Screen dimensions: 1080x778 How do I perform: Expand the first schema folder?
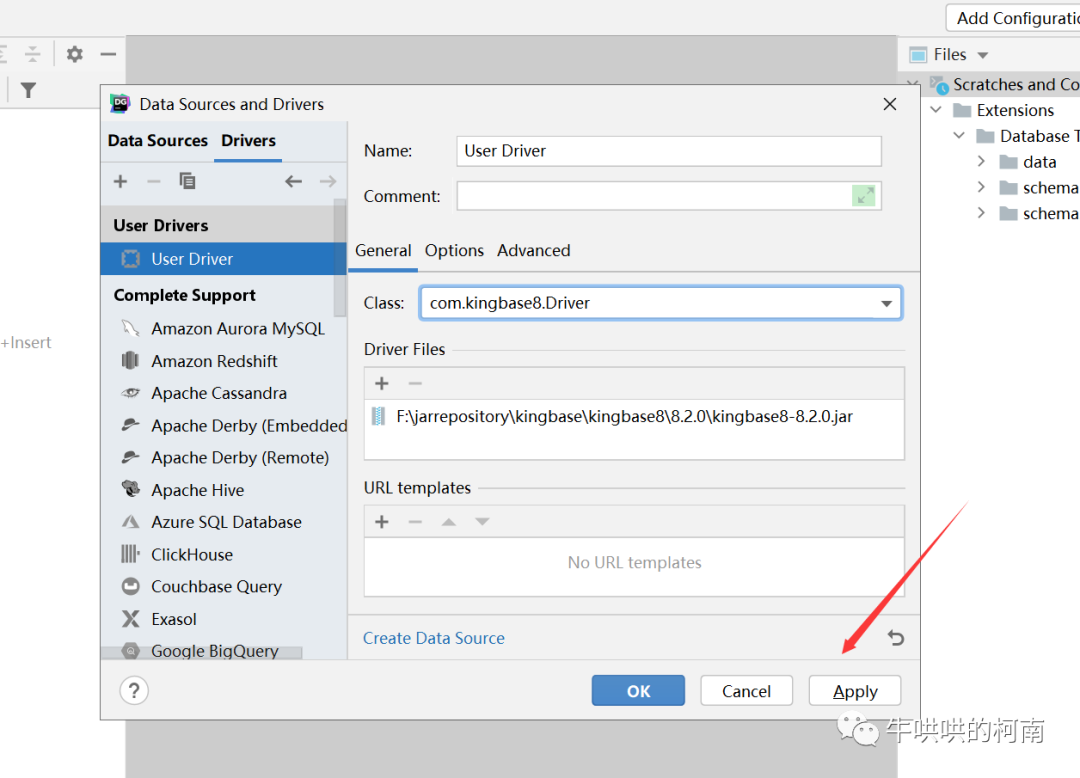[982, 187]
